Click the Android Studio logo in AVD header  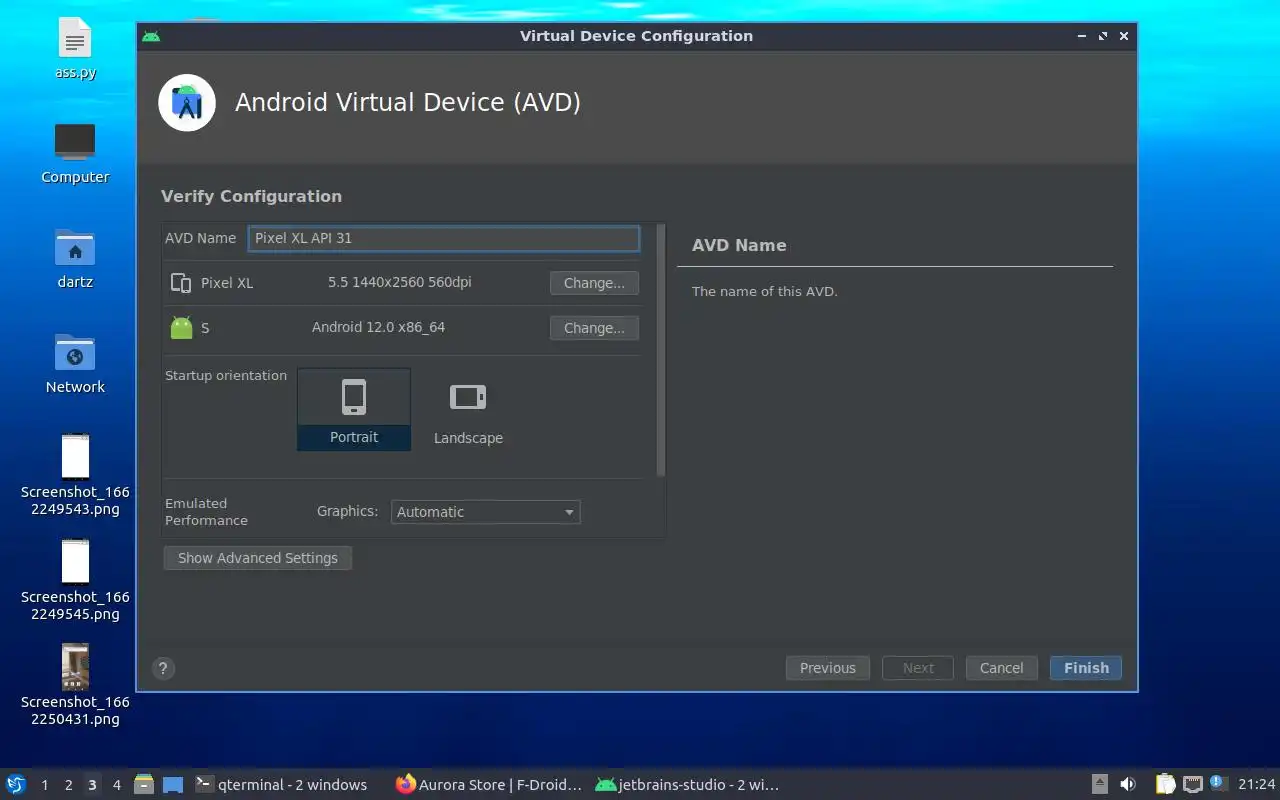(x=187, y=102)
